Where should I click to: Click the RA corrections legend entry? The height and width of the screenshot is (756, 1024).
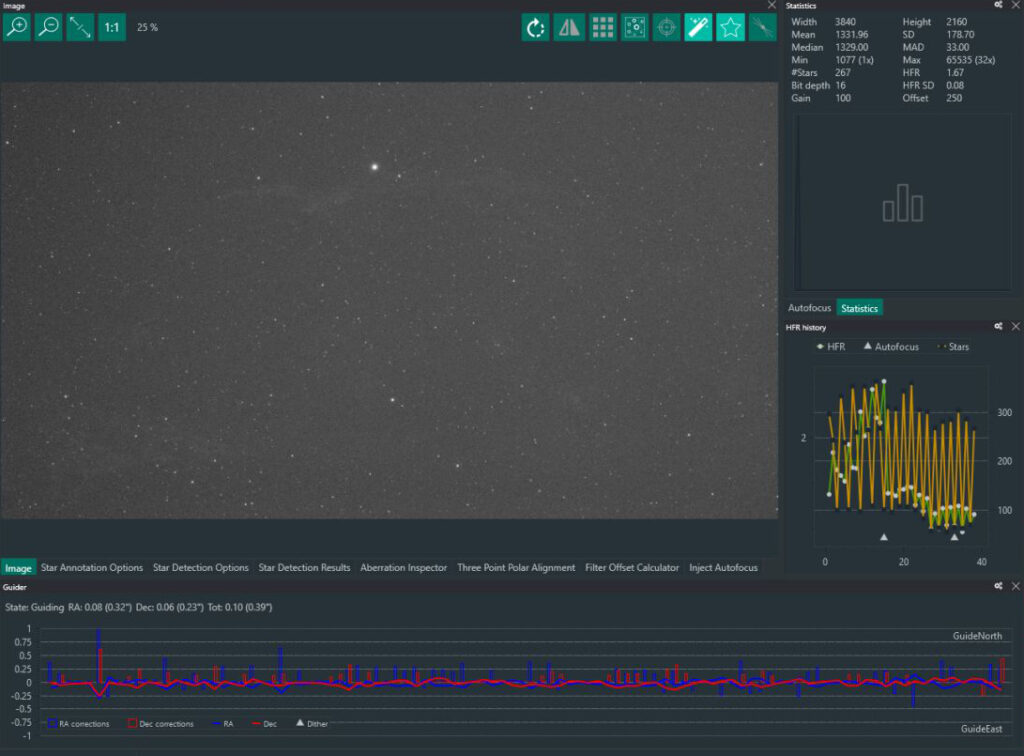click(x=78, y=723)
